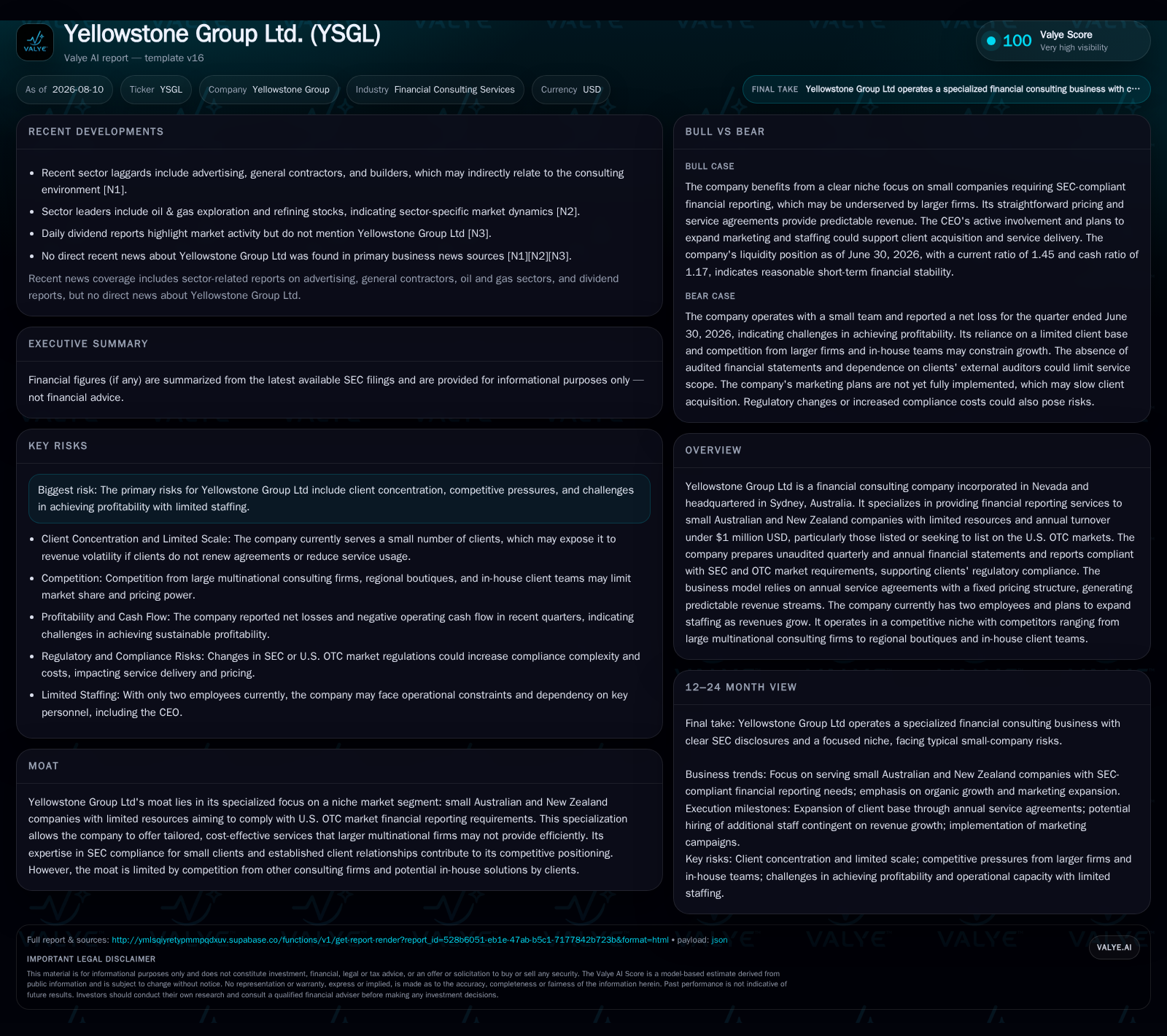The height and width of the screenshot is (1036, 1167).
Task: Click the Bull Case subheading
Action: click(x=710, y=167)
